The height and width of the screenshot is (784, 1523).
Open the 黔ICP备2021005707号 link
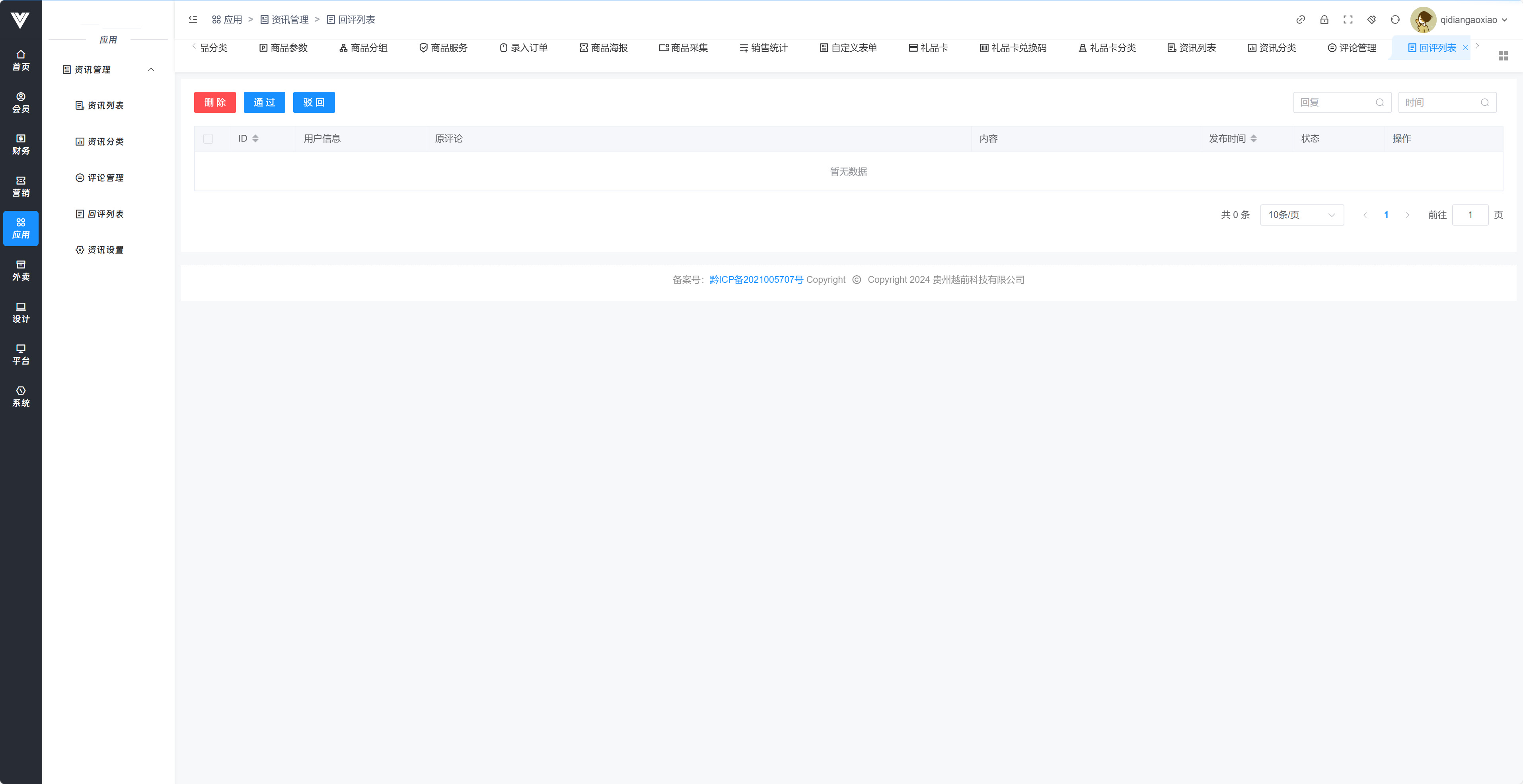(756, 280)
